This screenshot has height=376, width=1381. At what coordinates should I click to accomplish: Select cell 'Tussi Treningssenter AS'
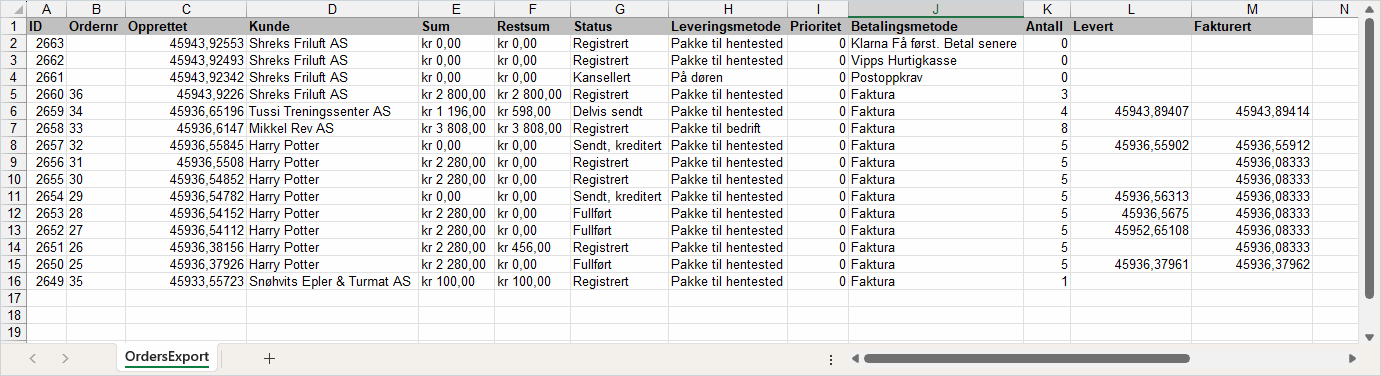[332, 111]
